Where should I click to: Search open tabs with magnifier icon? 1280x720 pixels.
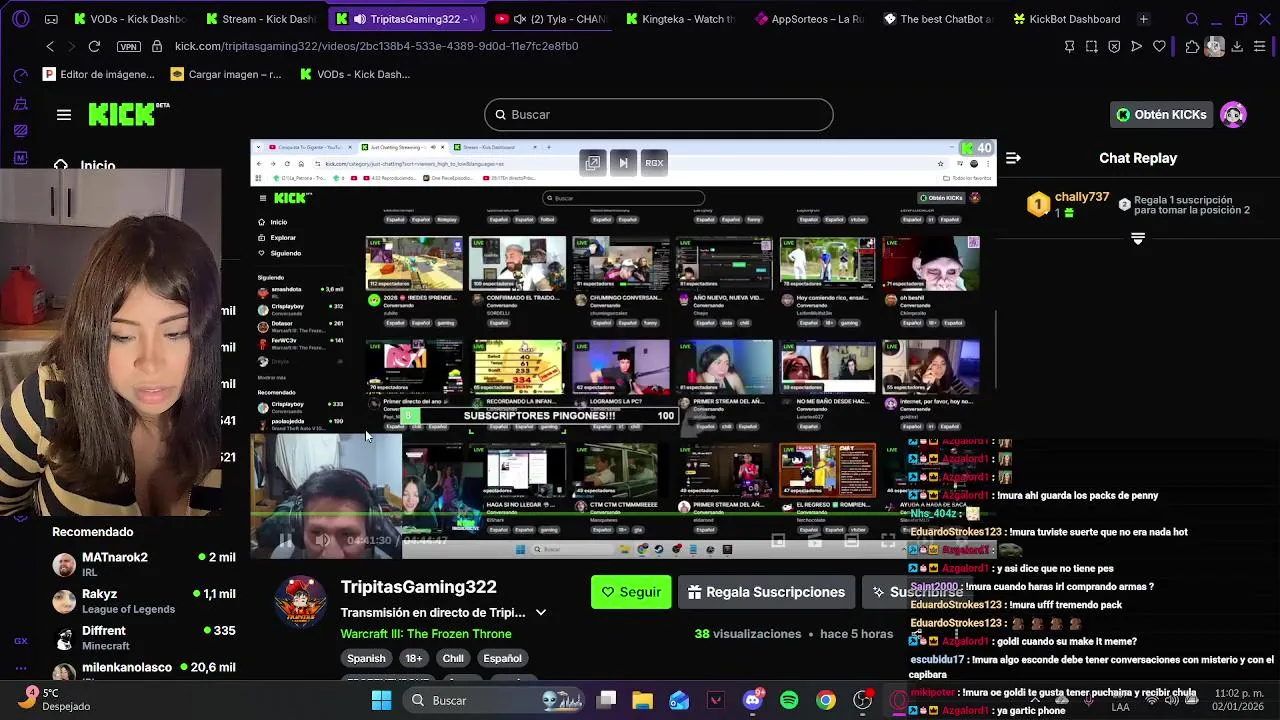(1192, 19)
